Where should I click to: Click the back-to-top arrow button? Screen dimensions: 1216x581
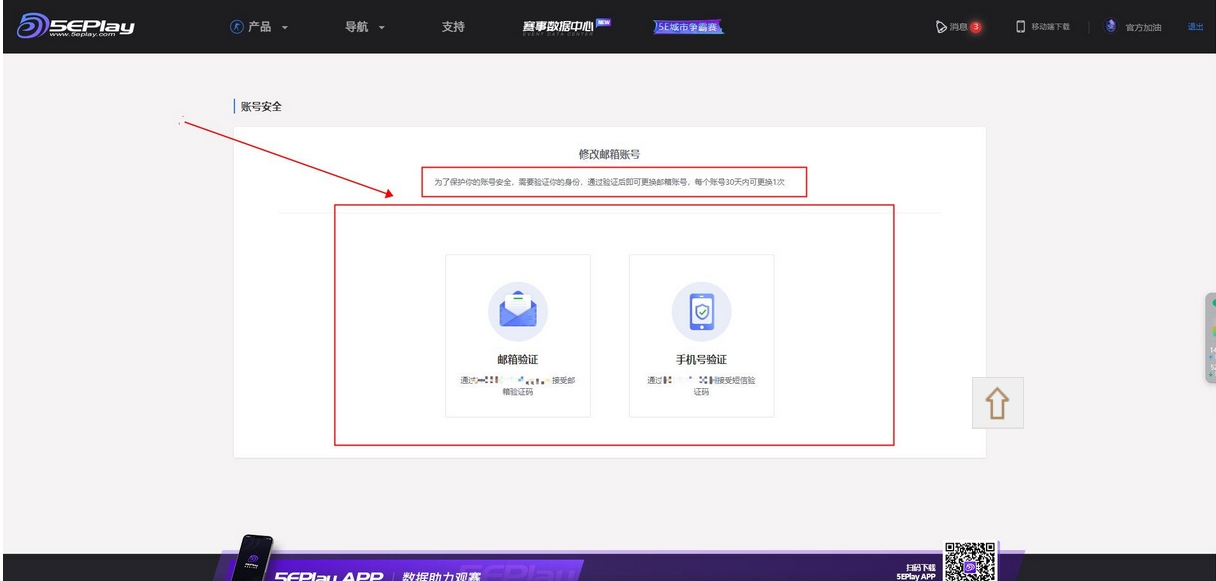(x=997, y=404)
